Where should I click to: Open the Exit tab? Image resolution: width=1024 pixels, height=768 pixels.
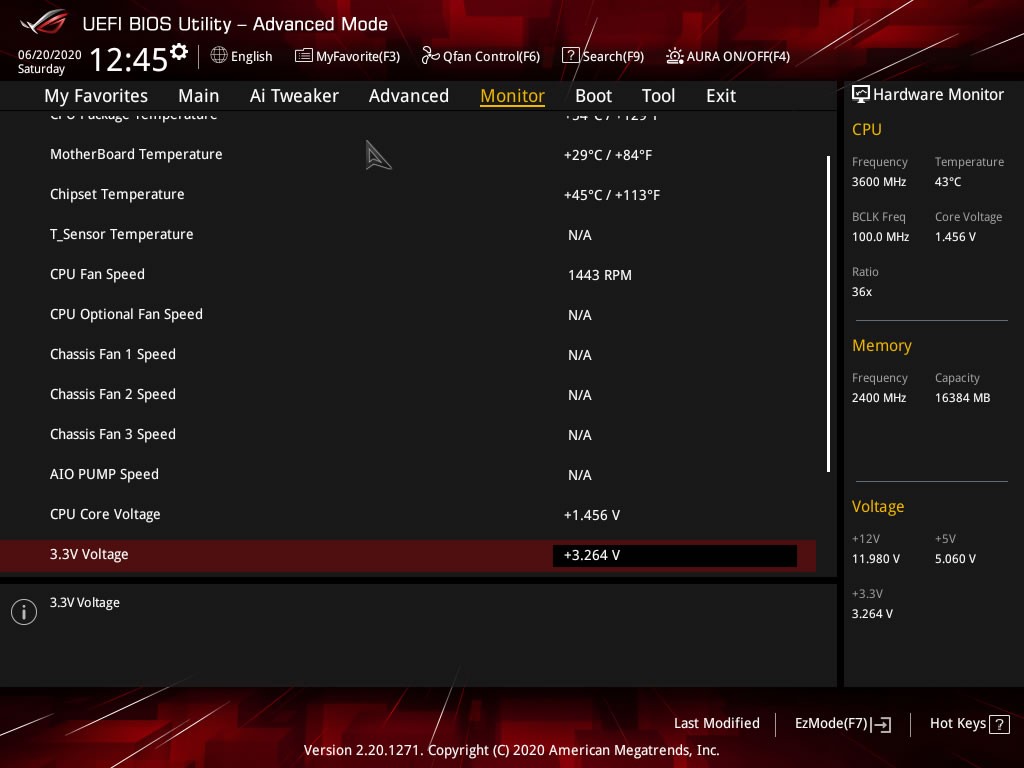[x=721, y=96]
